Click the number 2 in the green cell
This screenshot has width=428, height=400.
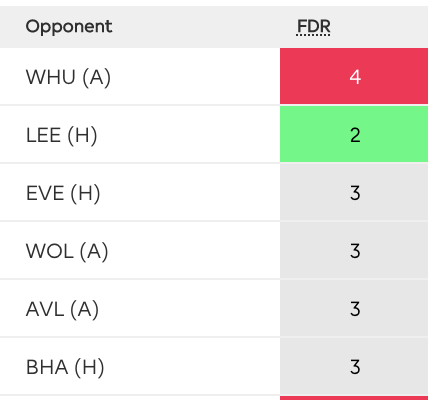pos(355,135)
